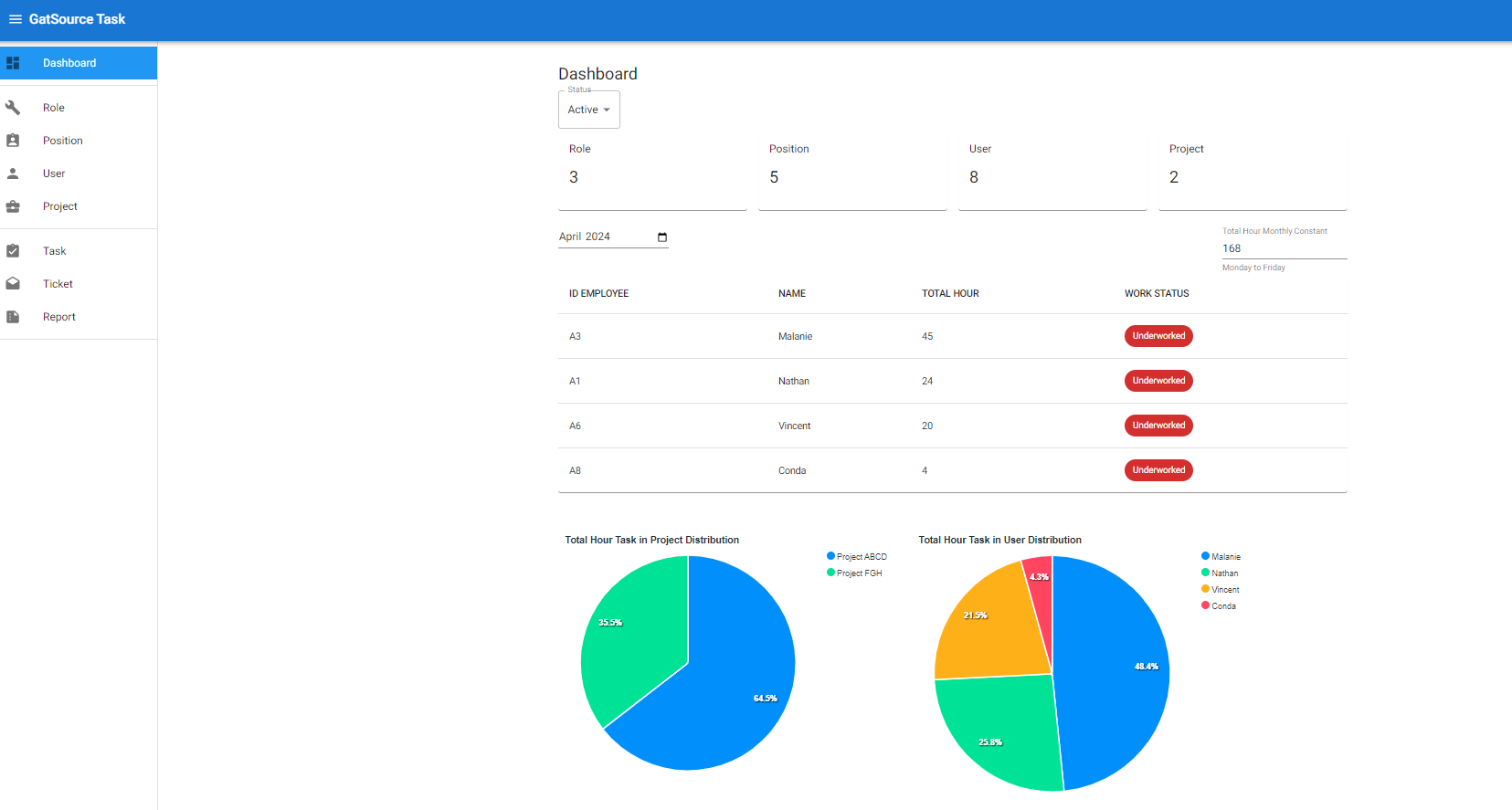Screen dimensions: 1512x810
Task: Click the Project briefcase icon
Action: (x=13, y=206)
